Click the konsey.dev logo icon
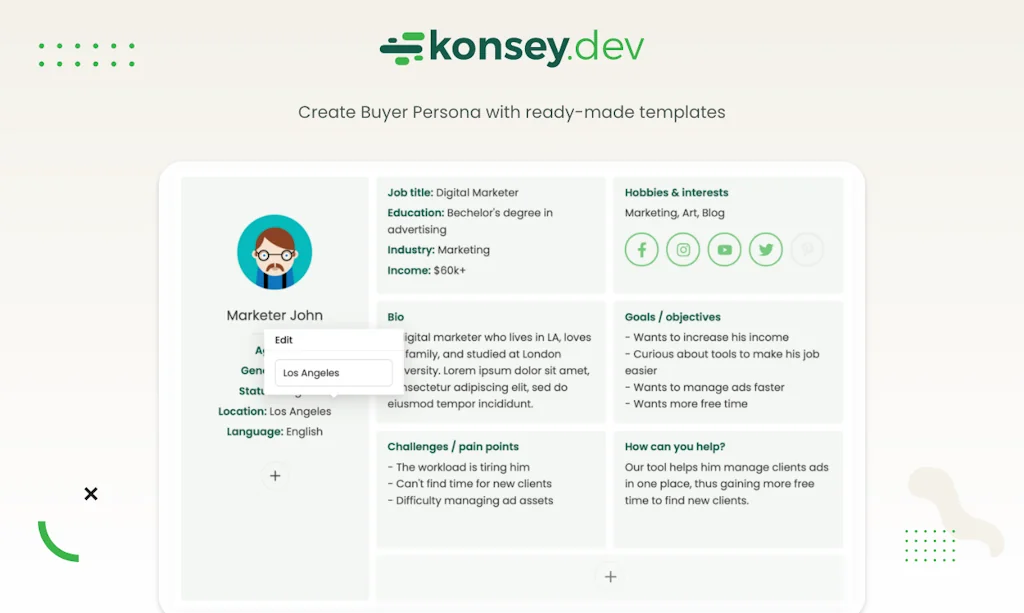1024x613 pixels. [x=399, y=45]
